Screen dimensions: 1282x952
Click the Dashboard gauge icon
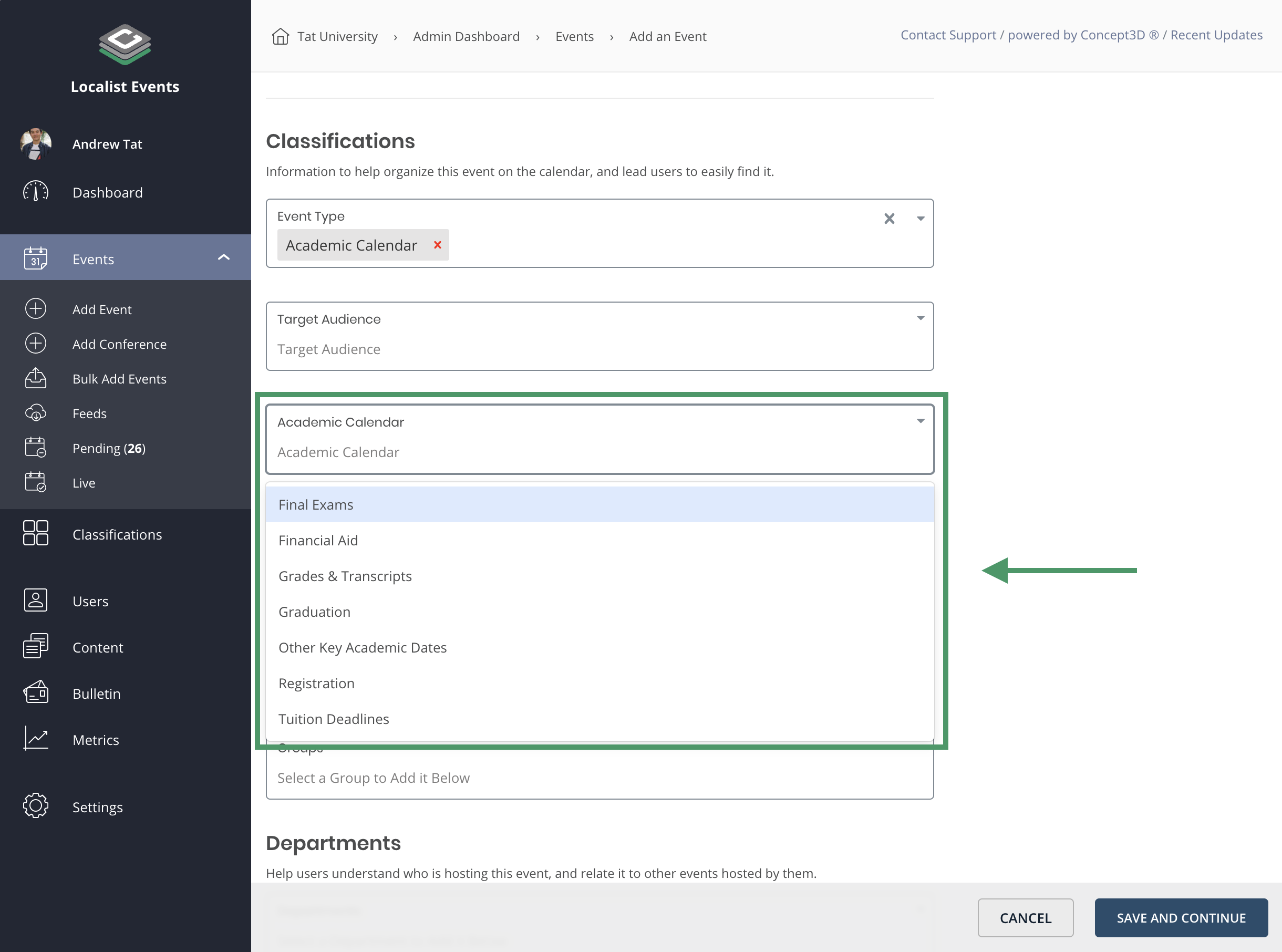36,192
